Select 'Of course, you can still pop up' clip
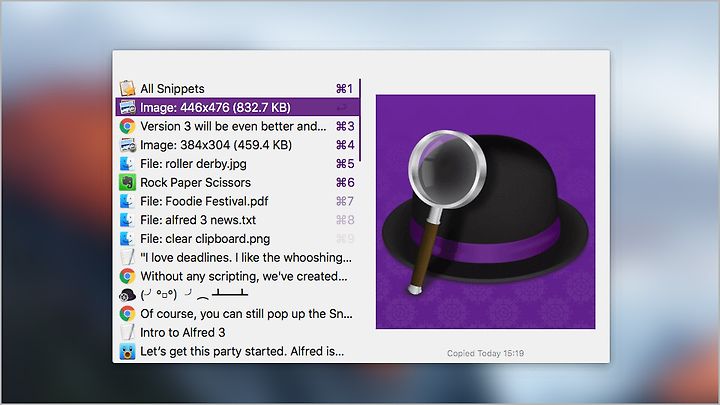 point(237,314)
